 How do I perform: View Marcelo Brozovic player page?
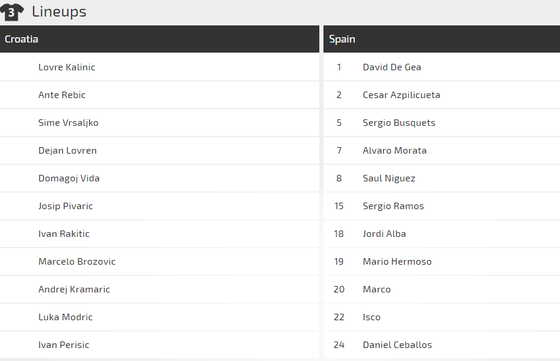[x=77, y=261]
